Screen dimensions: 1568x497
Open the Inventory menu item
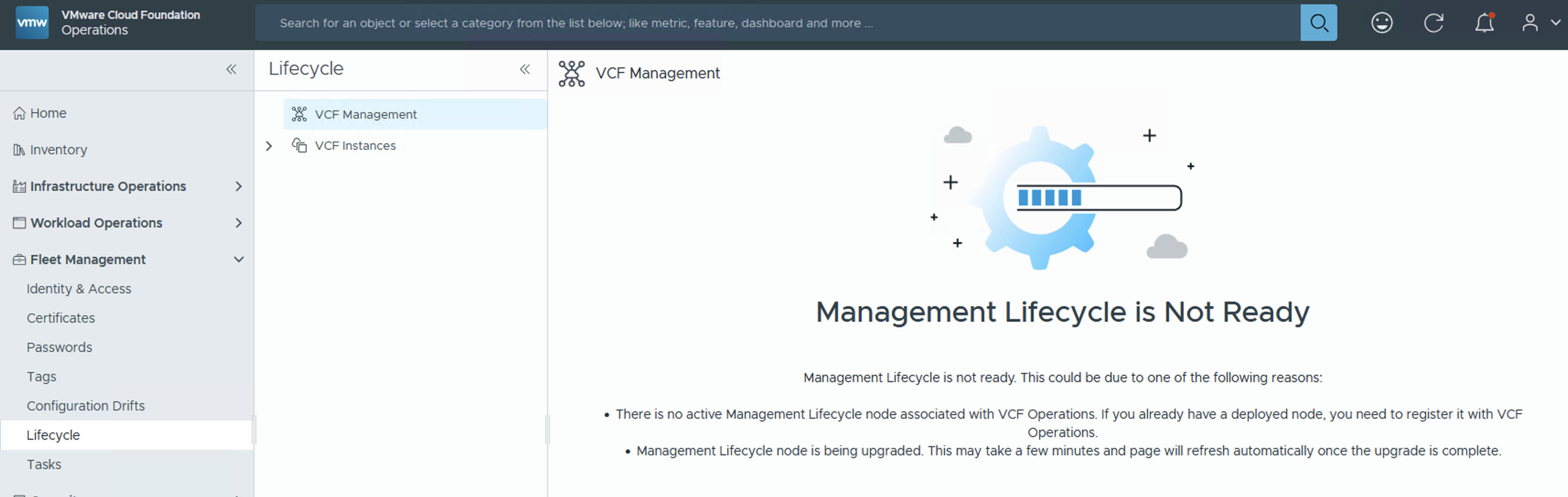tap(59, 150)
